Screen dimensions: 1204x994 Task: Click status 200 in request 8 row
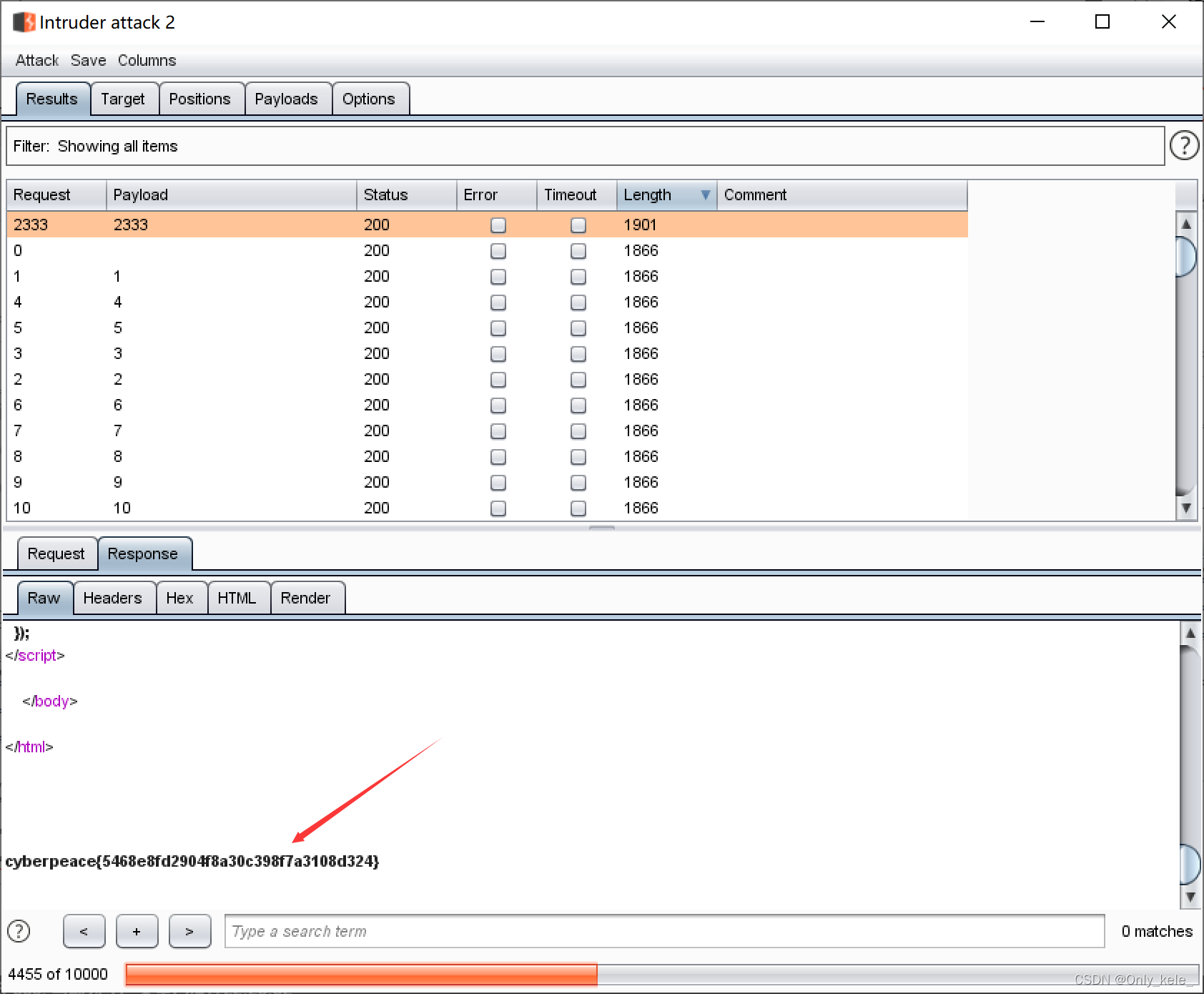click(x=377, y=456)
